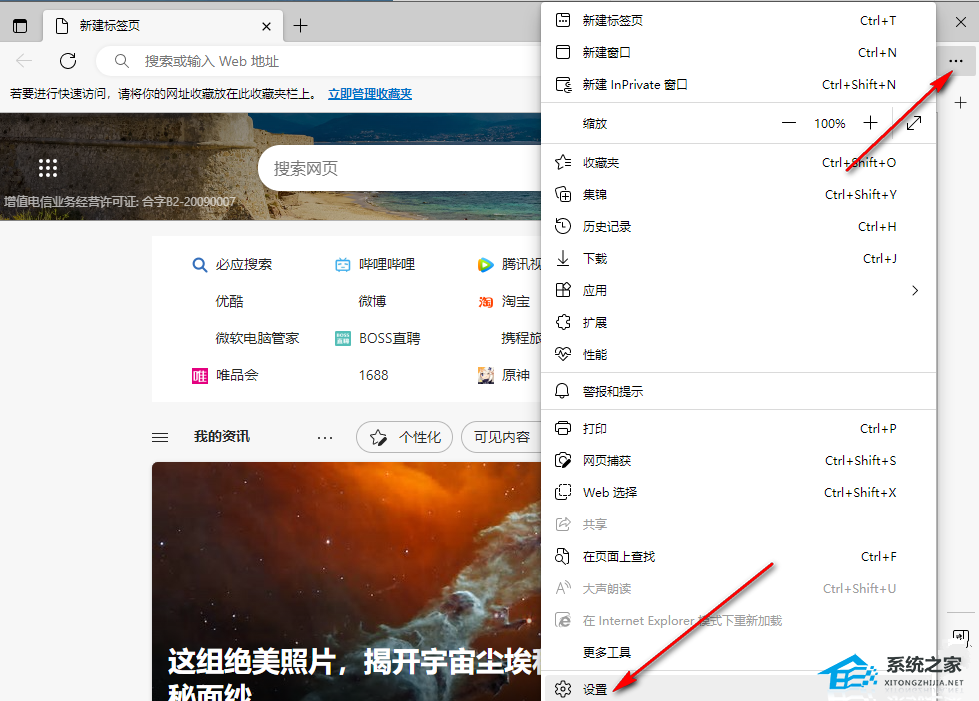Increase zoom with plus button
This screenshot has width=979, height=701.
point(870,123)
